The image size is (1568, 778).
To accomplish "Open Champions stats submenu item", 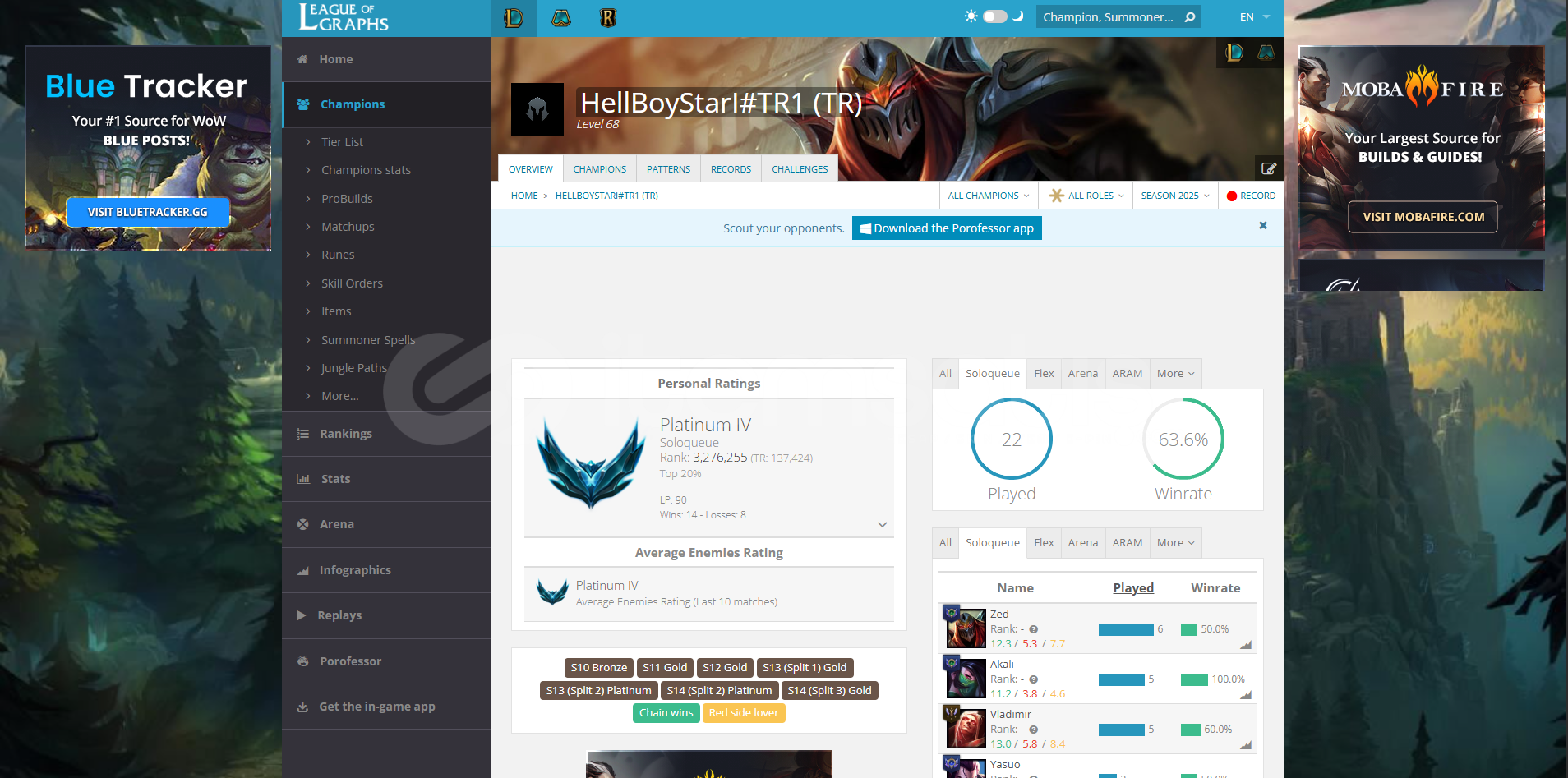I will click(366, 170).
